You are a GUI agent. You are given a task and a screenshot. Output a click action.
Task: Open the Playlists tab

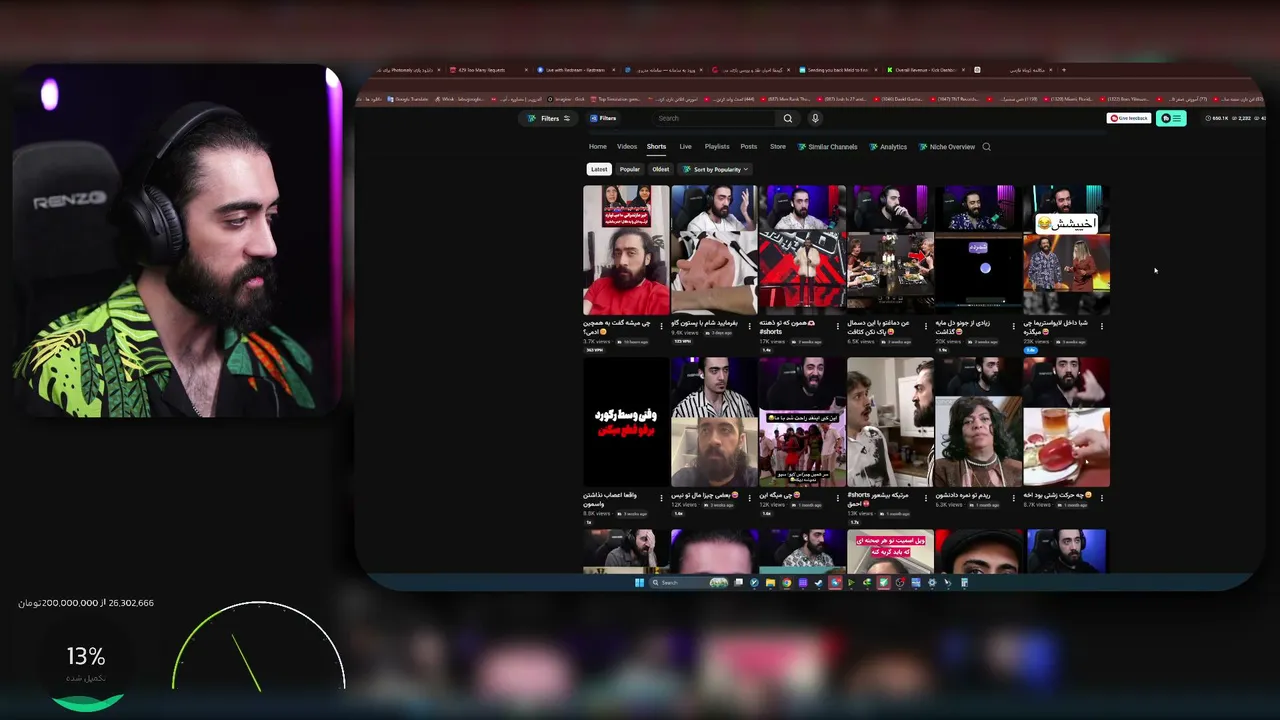coord(717,147)
